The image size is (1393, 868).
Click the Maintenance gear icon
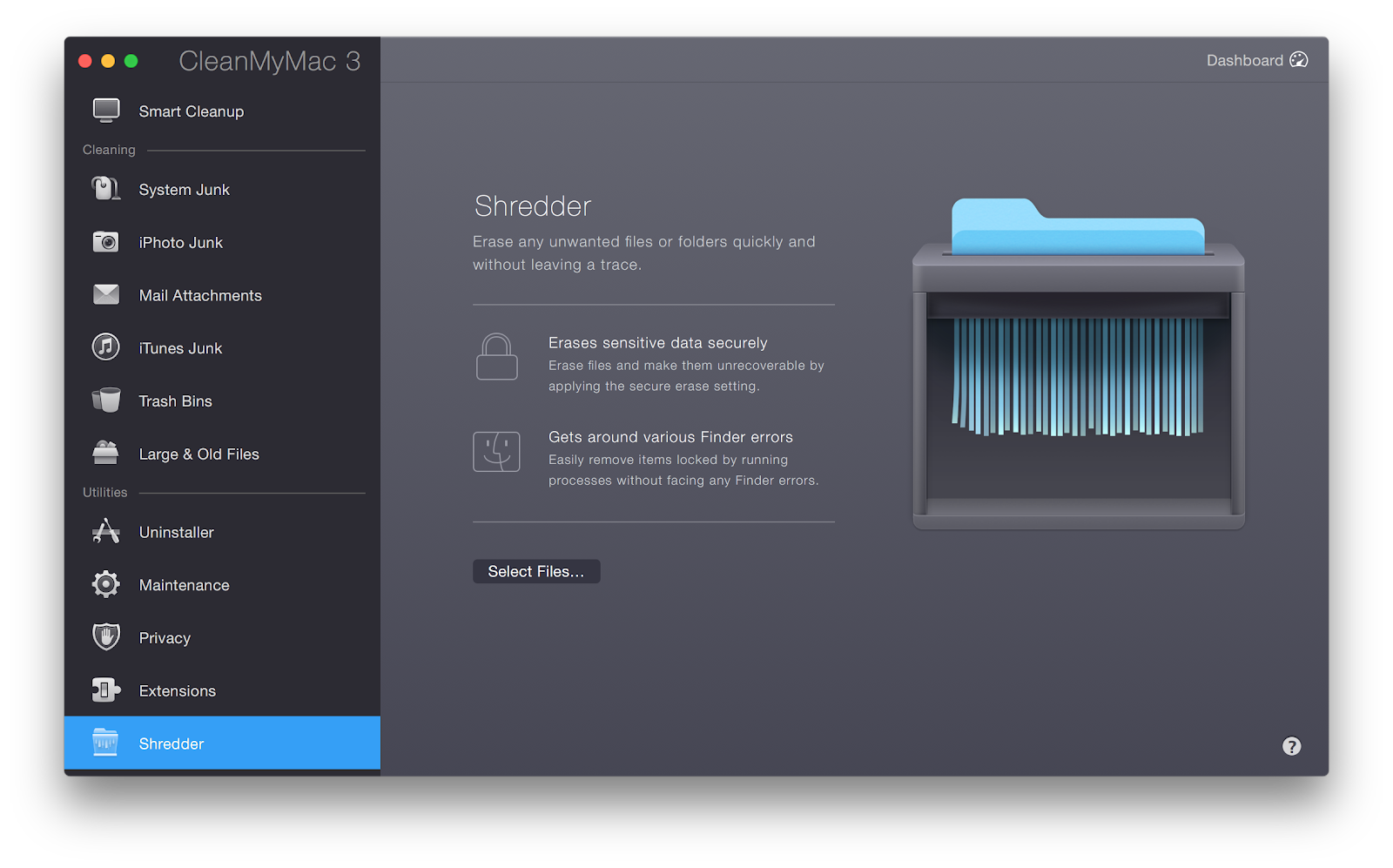coord(106,584)
